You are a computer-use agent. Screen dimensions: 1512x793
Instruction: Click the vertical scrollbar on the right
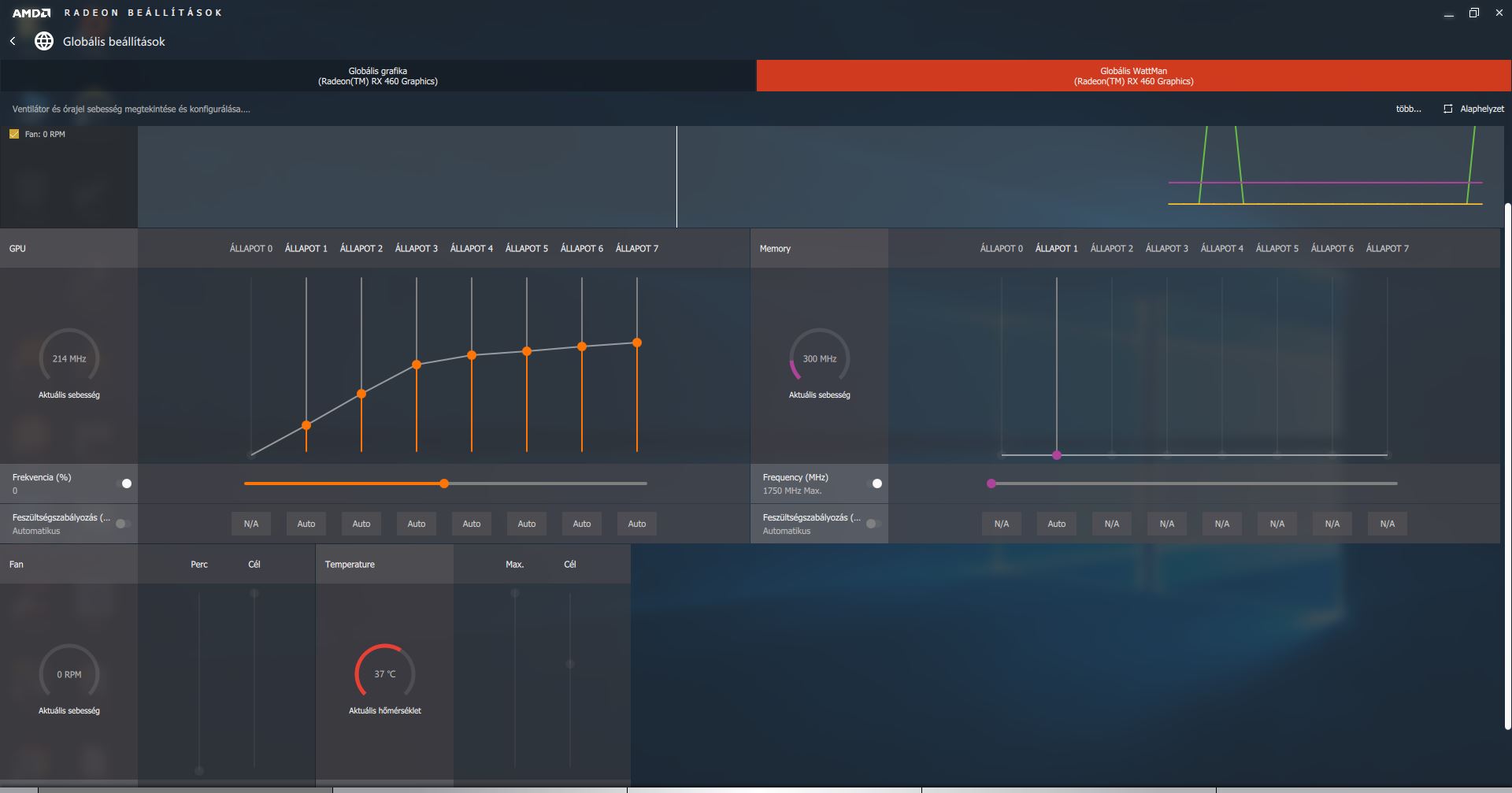[1507, 465]
